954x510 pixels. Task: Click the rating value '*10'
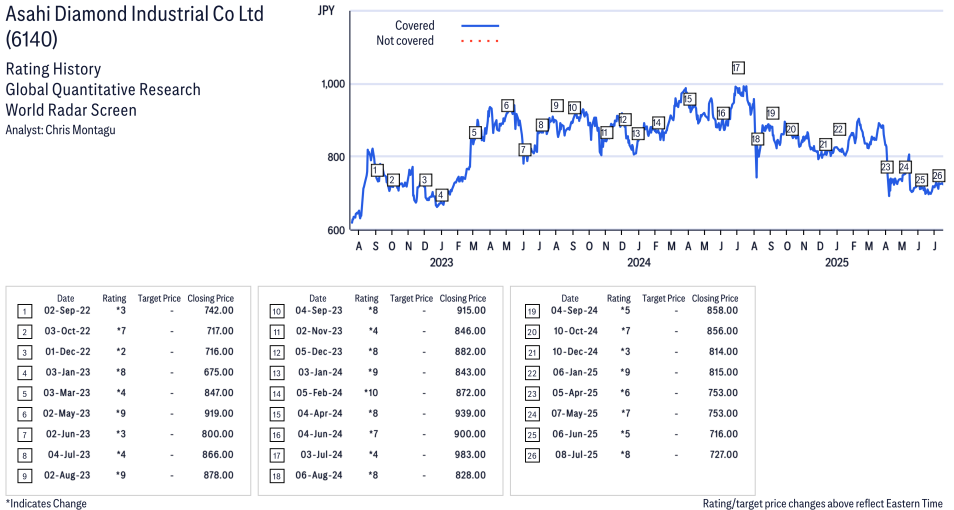pyautogui.click(x=371, y=393)
